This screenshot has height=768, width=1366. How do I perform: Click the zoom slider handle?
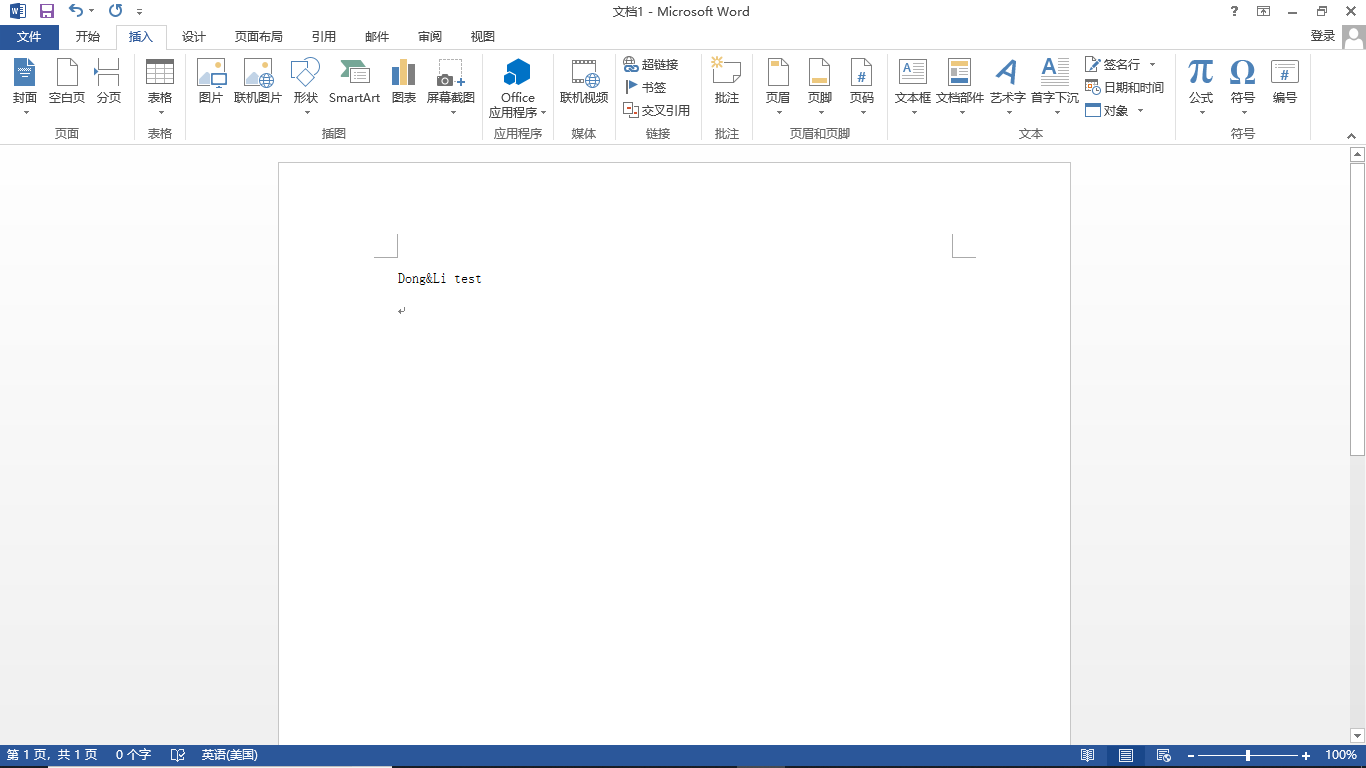click(x=1248, y=755)
